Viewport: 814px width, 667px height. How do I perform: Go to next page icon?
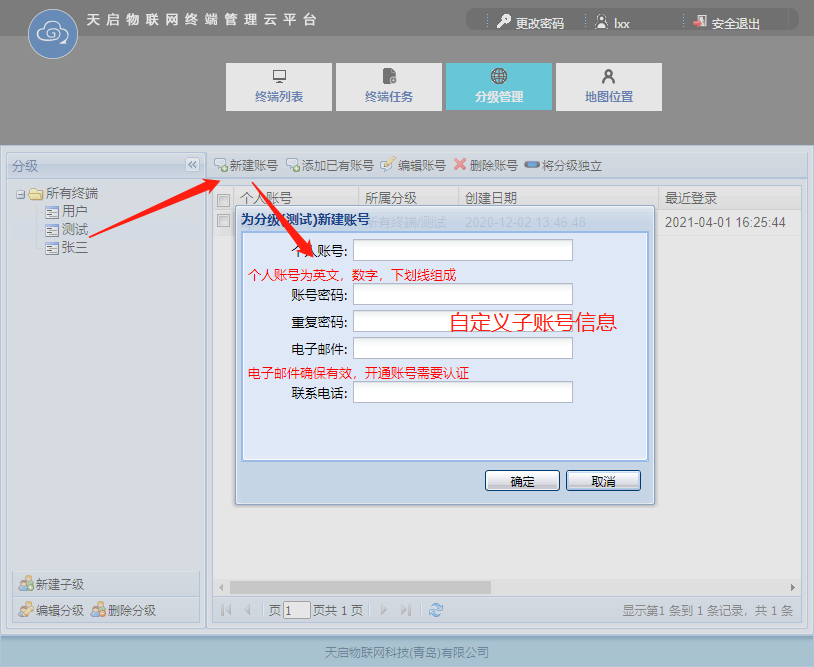point(384,610)
